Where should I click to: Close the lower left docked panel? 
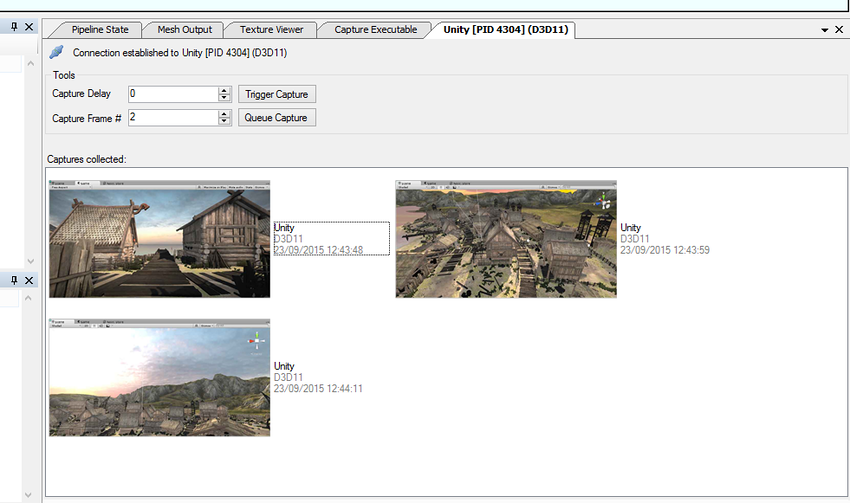click(x=29, y=279)
